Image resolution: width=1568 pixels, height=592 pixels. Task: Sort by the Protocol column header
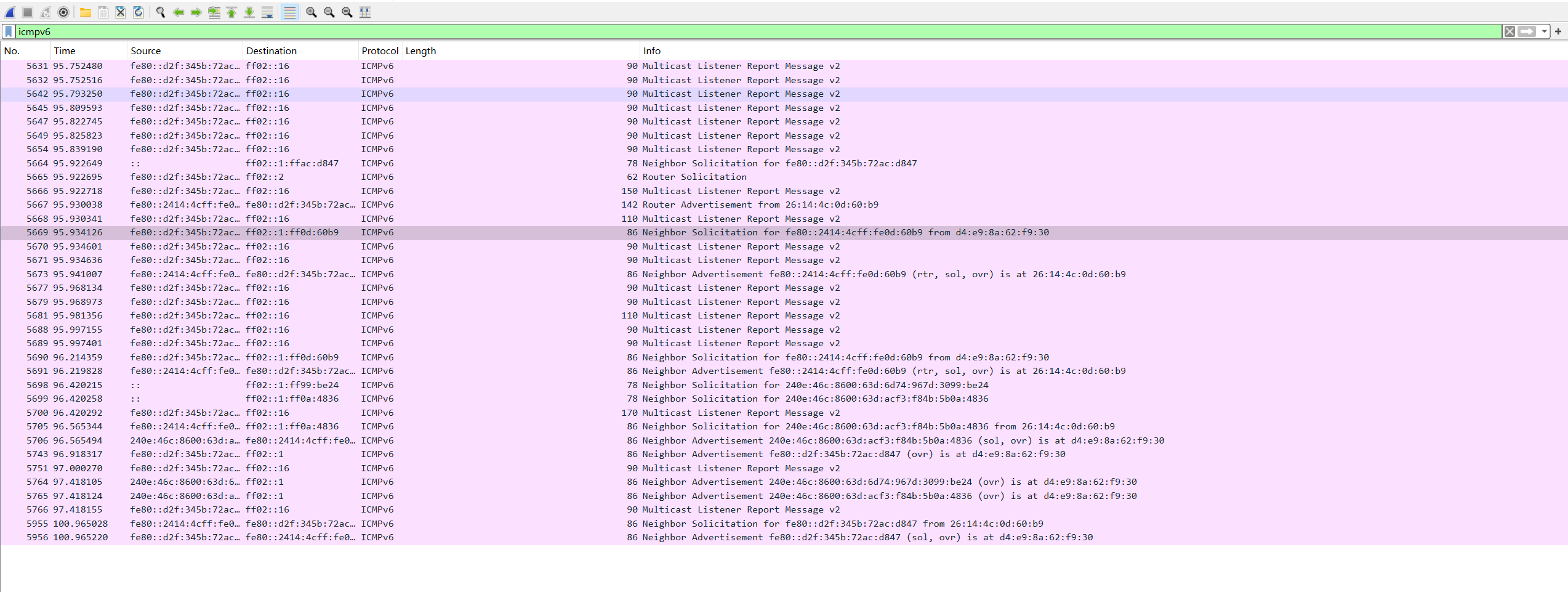pyautogui.click(x=380, y=51)
